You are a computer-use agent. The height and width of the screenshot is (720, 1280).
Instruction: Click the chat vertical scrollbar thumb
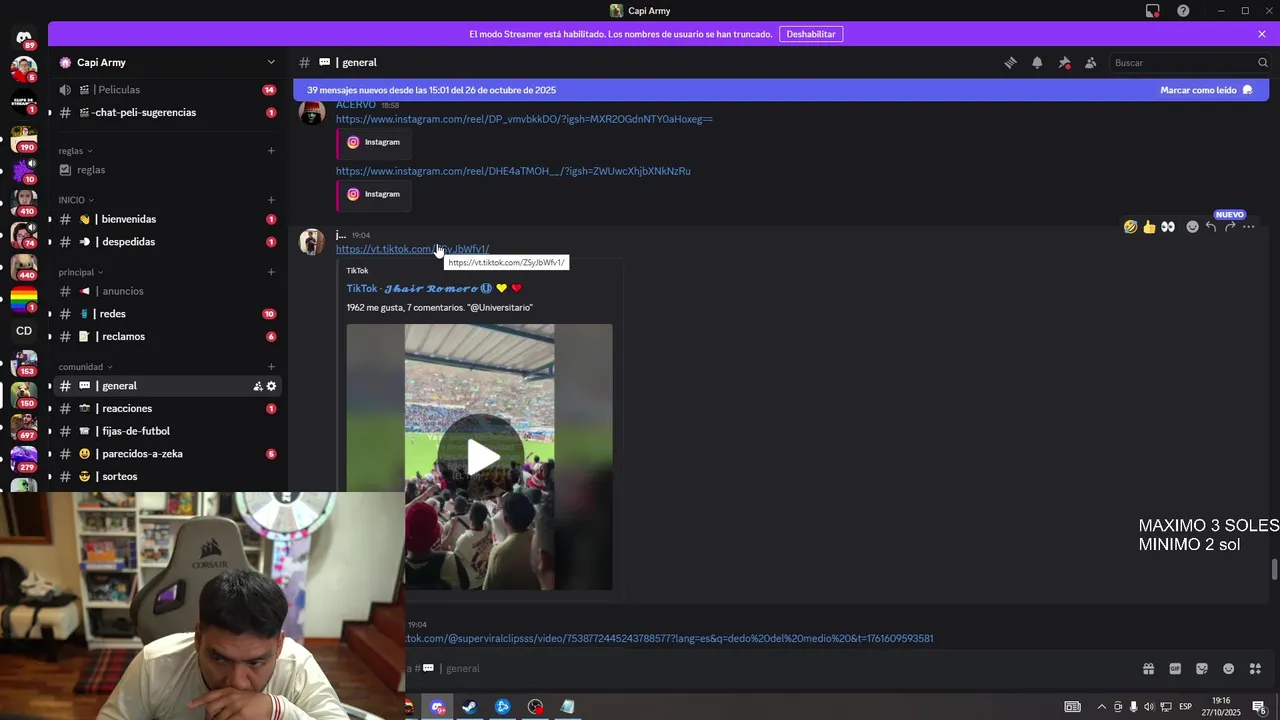point(1274,569)
